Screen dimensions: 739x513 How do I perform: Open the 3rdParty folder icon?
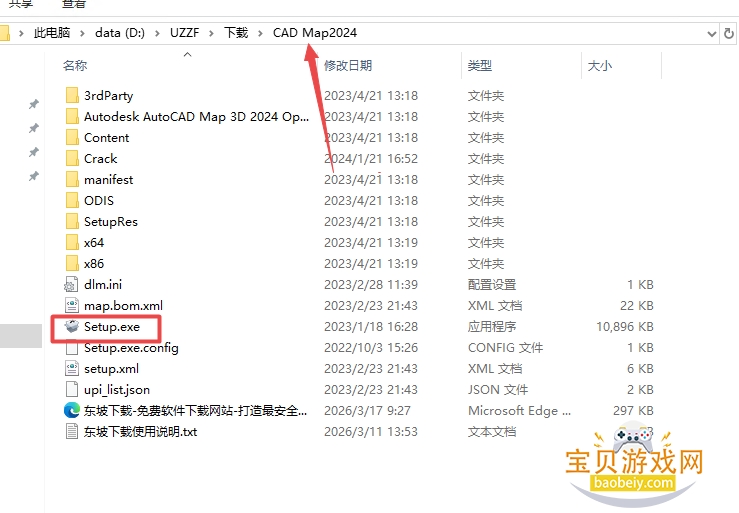point(72,95)
